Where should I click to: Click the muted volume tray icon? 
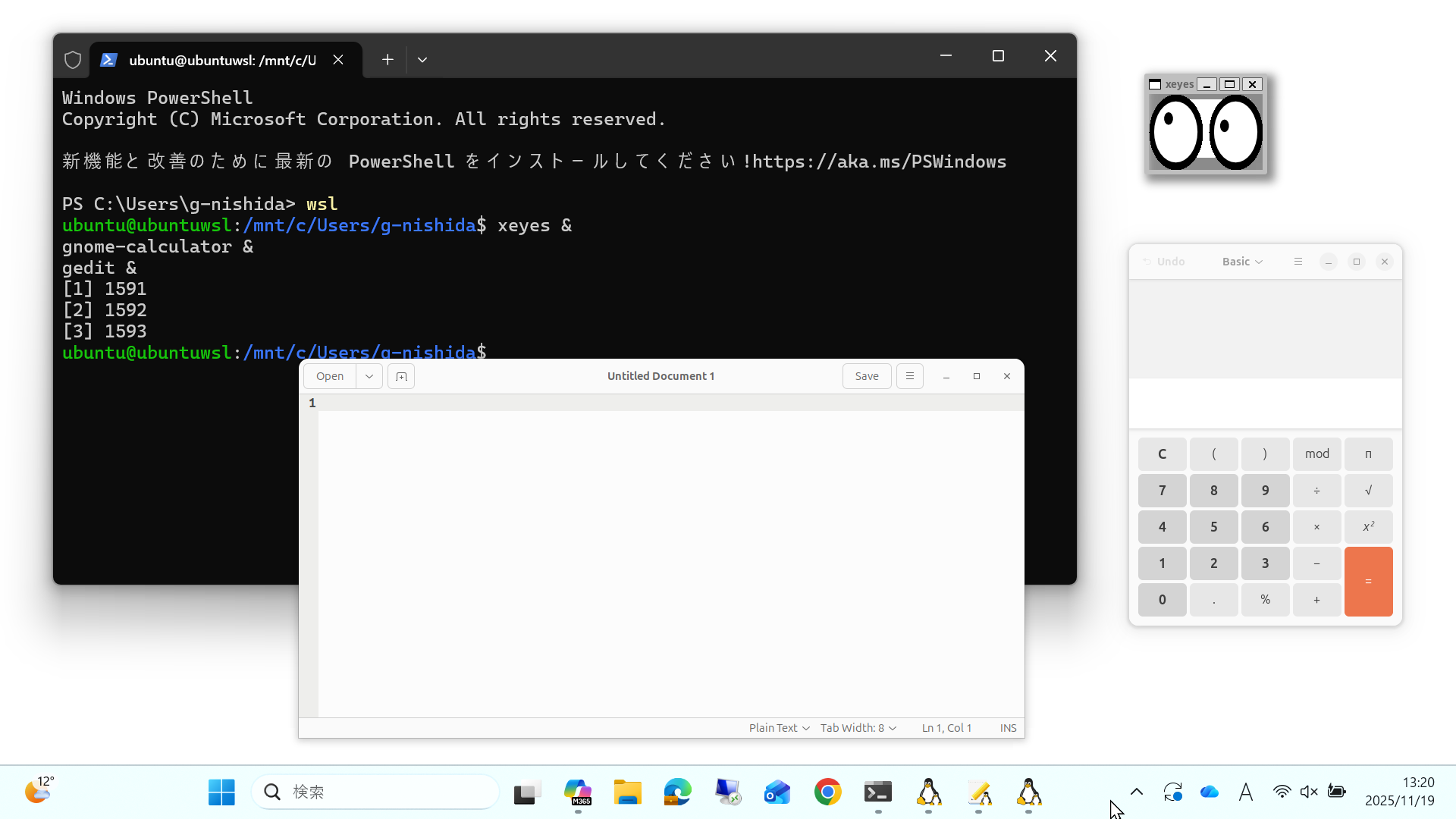click(1309, 792)
